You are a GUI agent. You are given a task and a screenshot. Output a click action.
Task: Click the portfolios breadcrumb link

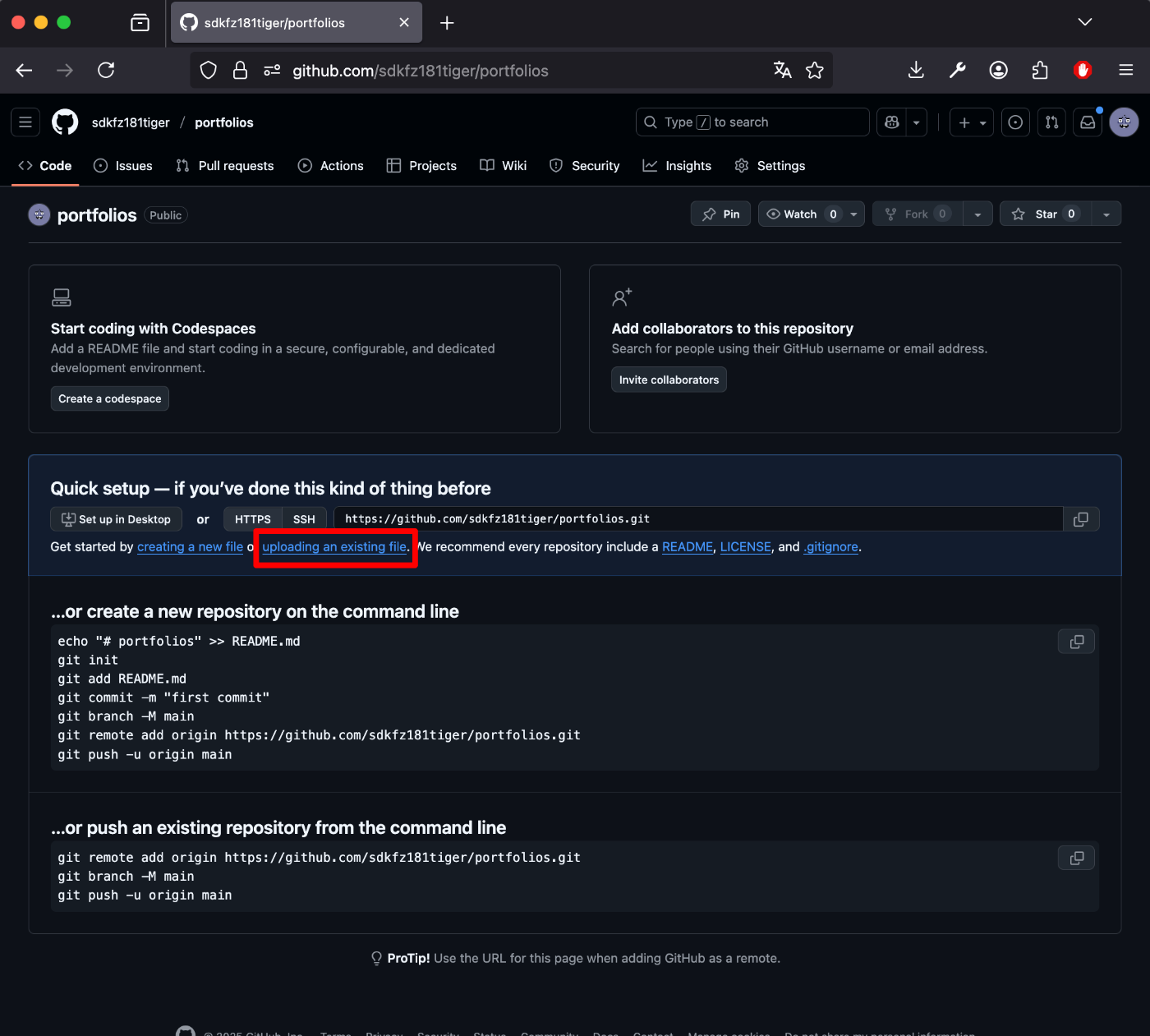tap(224, 122)
